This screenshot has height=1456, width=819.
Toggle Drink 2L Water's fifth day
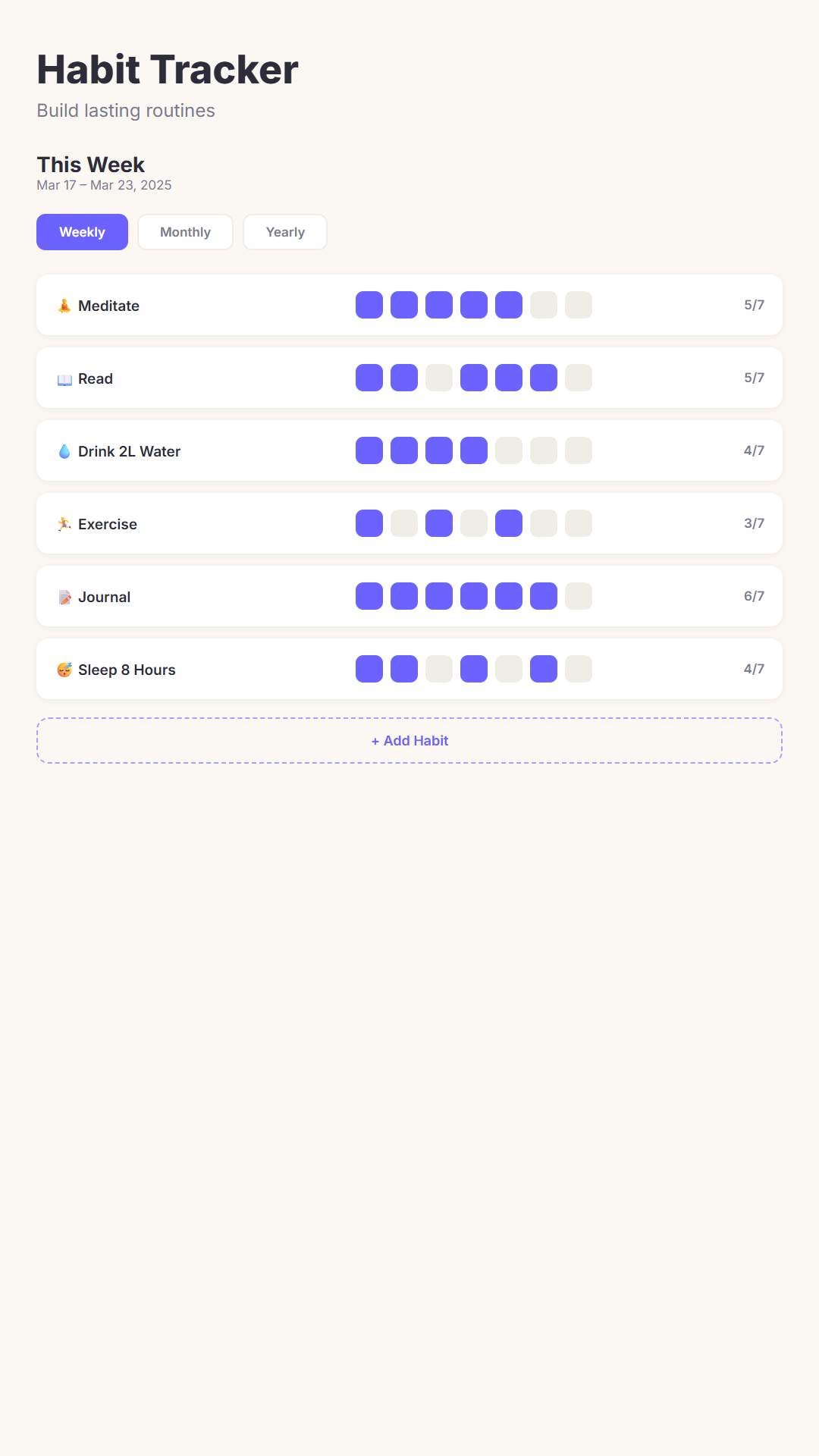(x=509, y=450)
